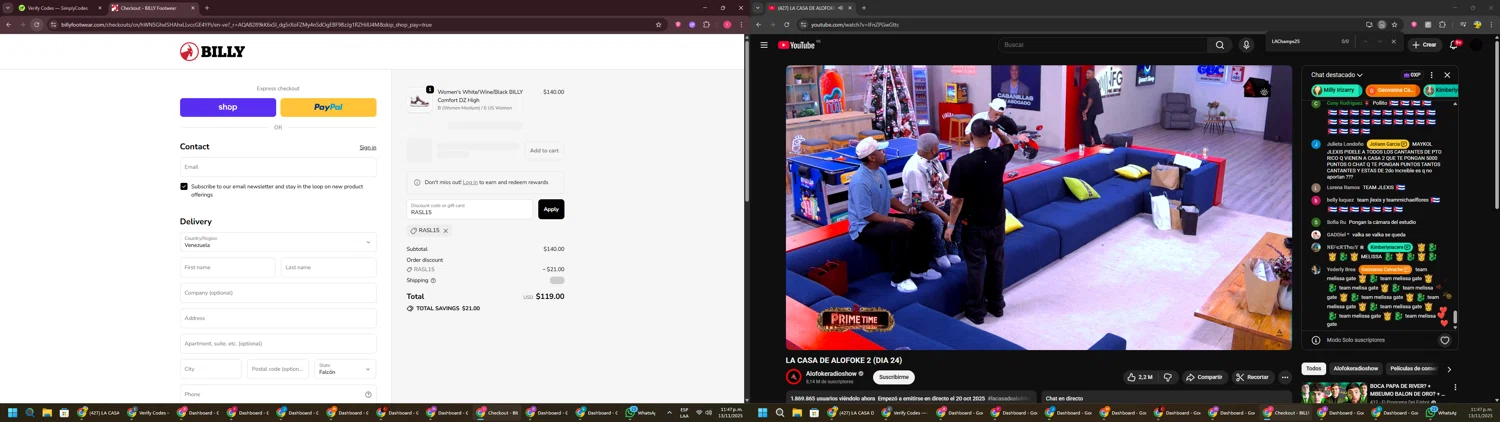Open Windows Start menu in left taskbar

tap(13, 412)
